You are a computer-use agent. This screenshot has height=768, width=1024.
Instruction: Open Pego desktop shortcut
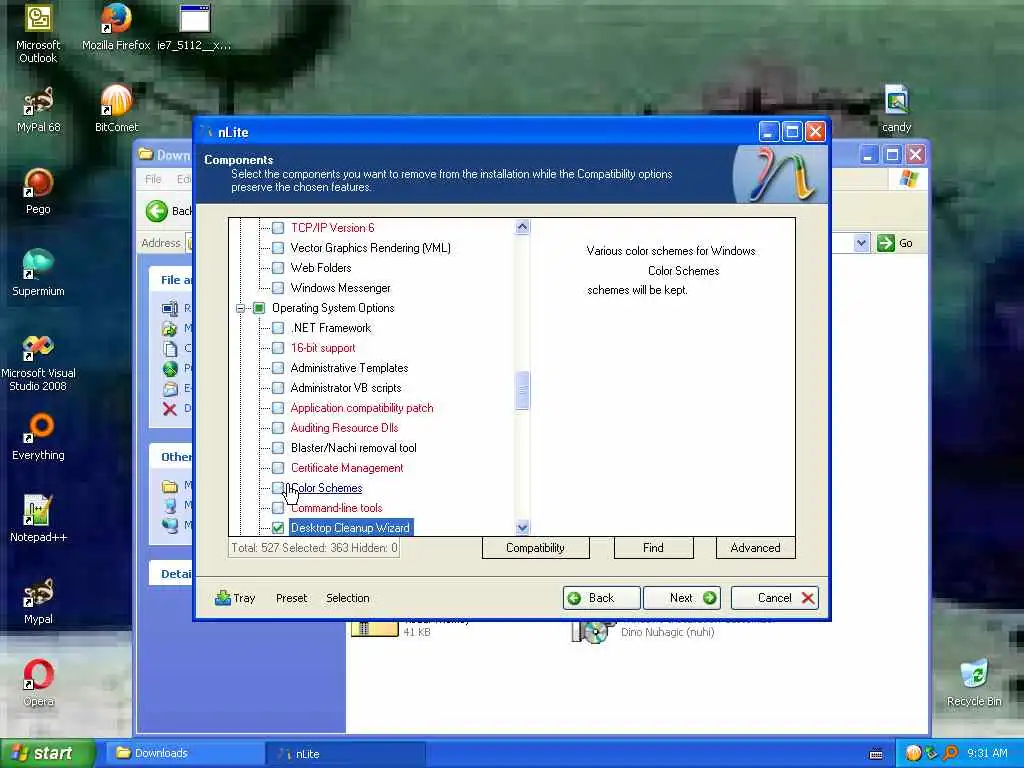click(x=38, y=191)
